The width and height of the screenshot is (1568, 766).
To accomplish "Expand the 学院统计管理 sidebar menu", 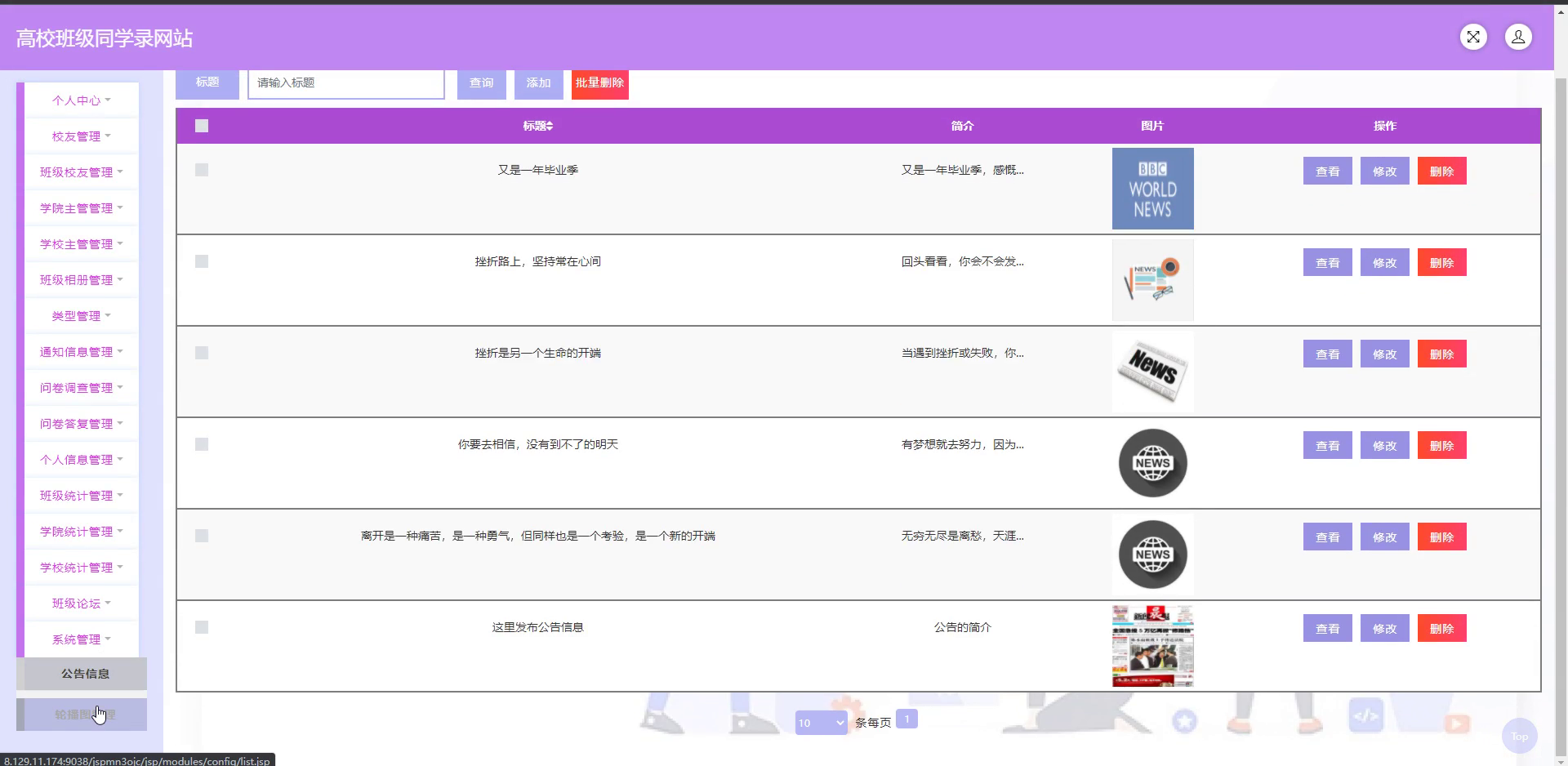I will [x=82, y=532].
